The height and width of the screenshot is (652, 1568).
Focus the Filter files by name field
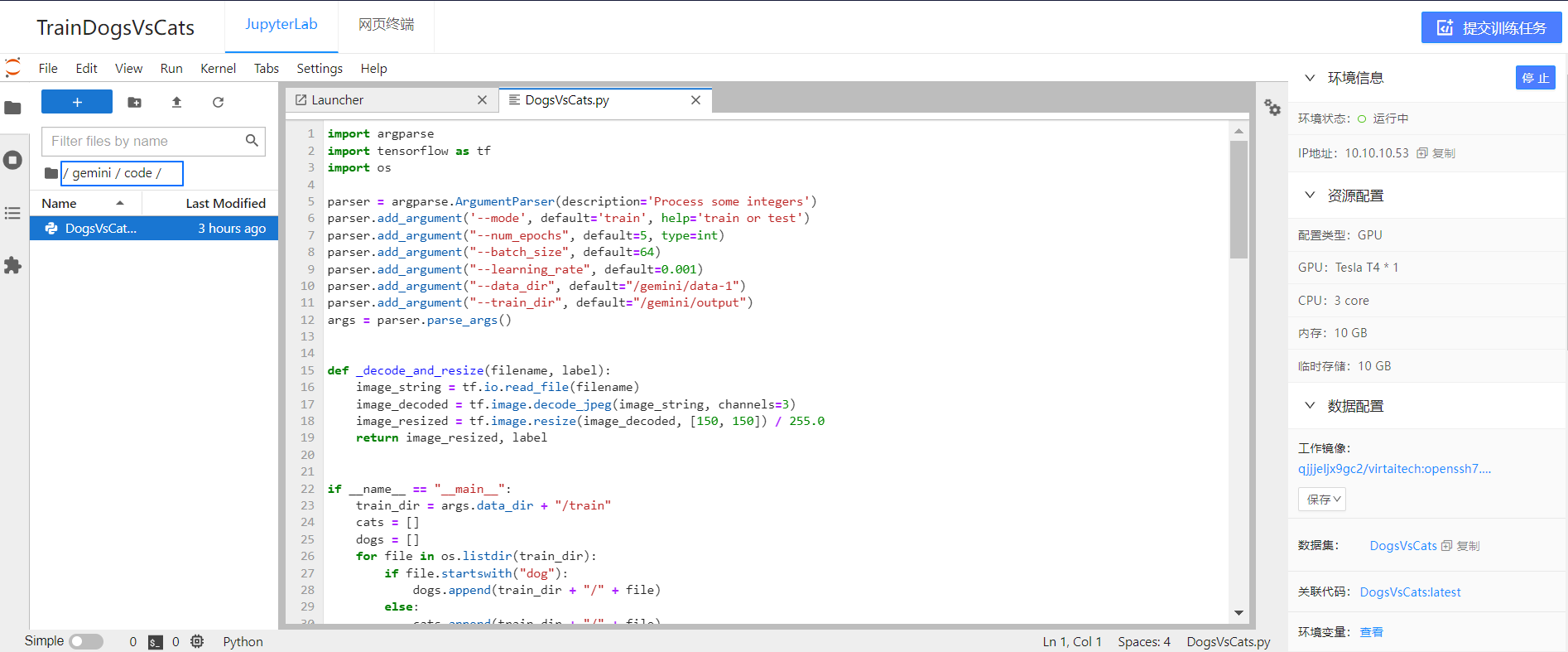click(x=153, y=141)
